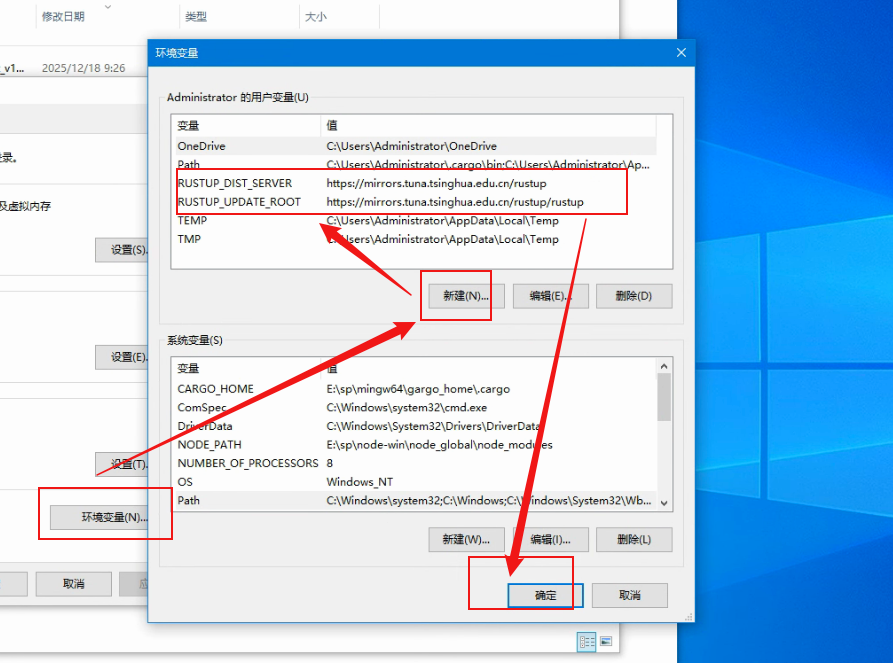Viewport: 893px width, 663px height.
Task: Select the CARGO_HOME system variable
Action: (414, 389)
